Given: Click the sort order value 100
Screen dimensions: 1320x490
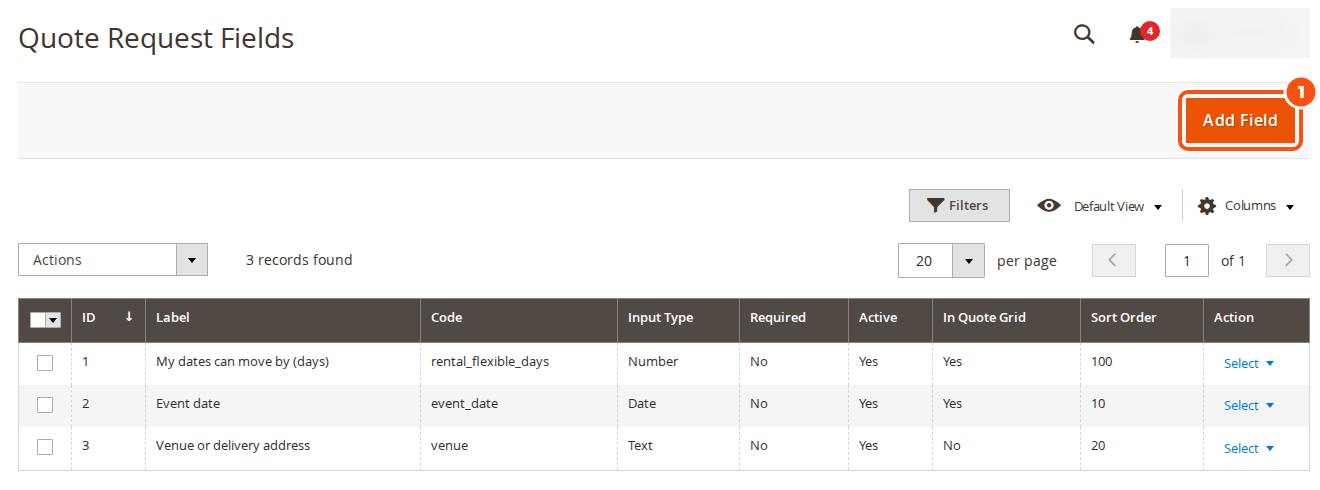Looking at the screenshot, I should 1101,362.
